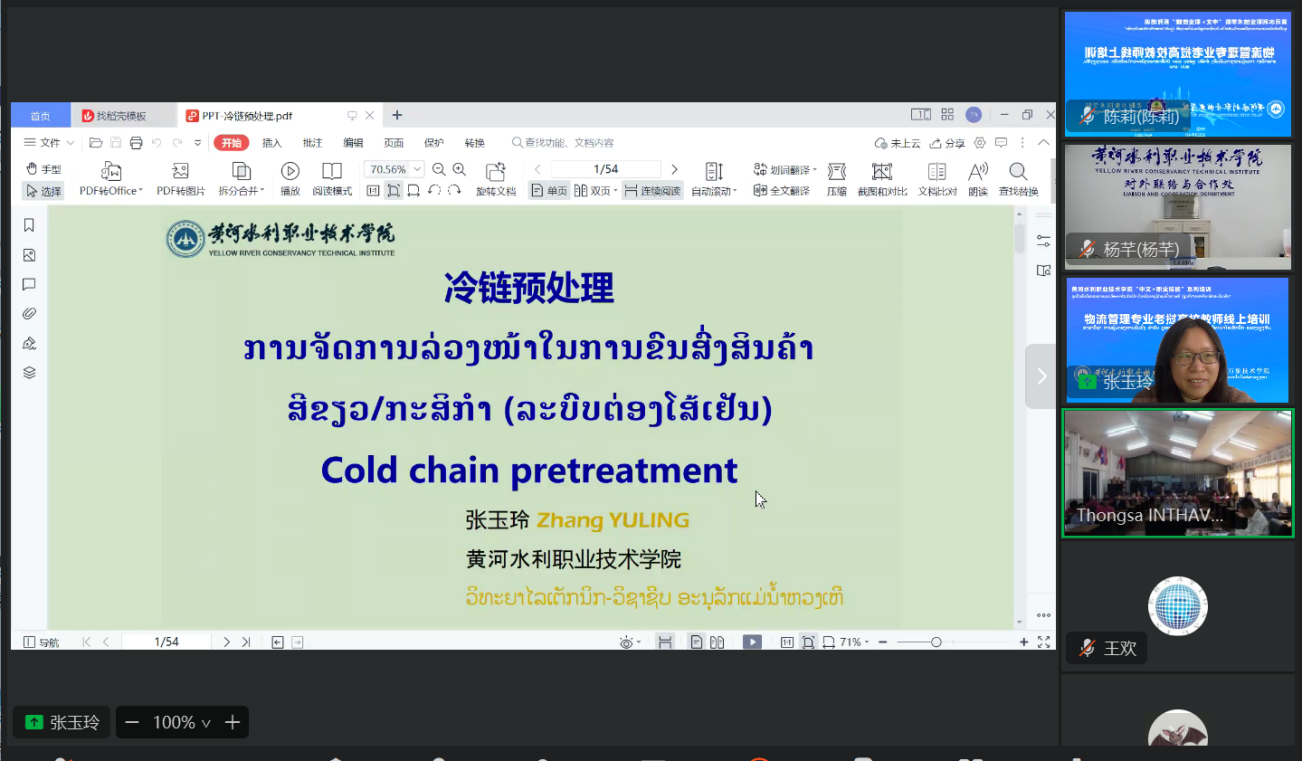1302x761 pixels.
Task: Toggle 连续阅读 continuous reading mode
Action: [652, 191]
